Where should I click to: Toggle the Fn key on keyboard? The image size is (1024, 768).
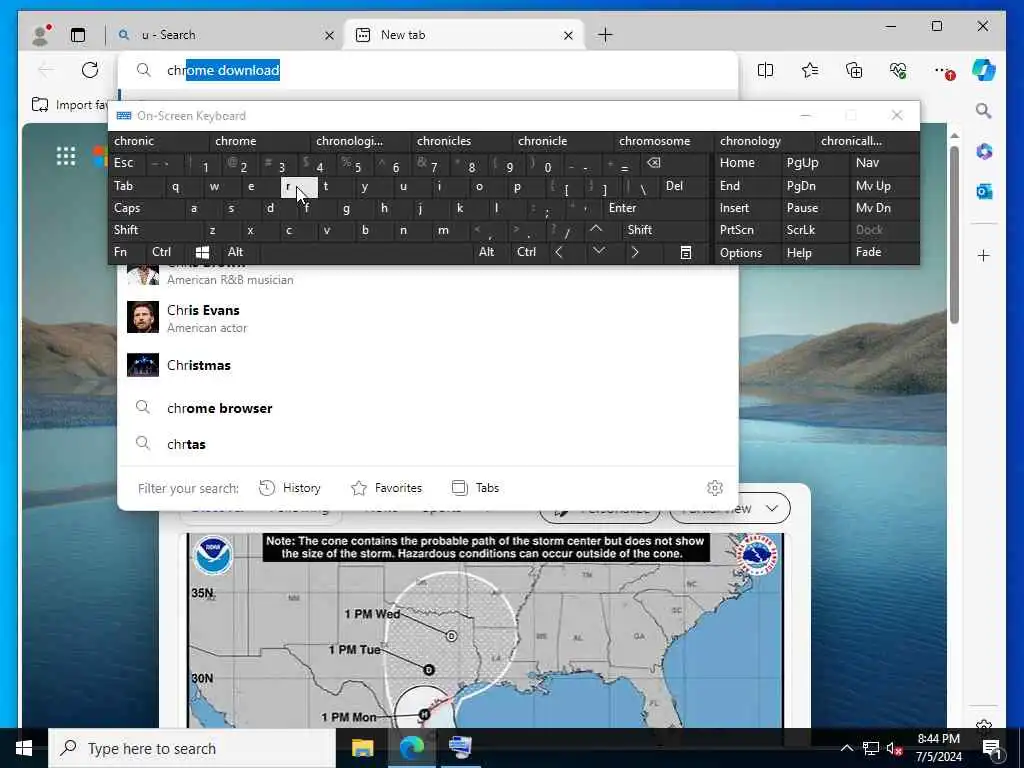tap(125, 252)
